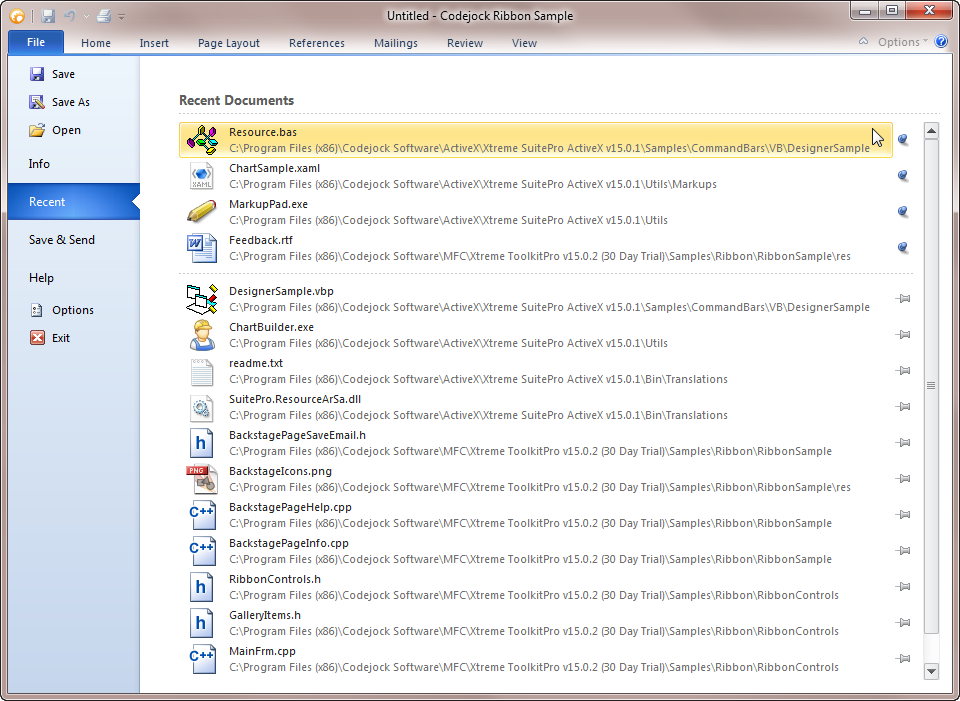
Task: Pin SuitePro.ResourceArSa.dll to the list
Action: pos(903,407)
